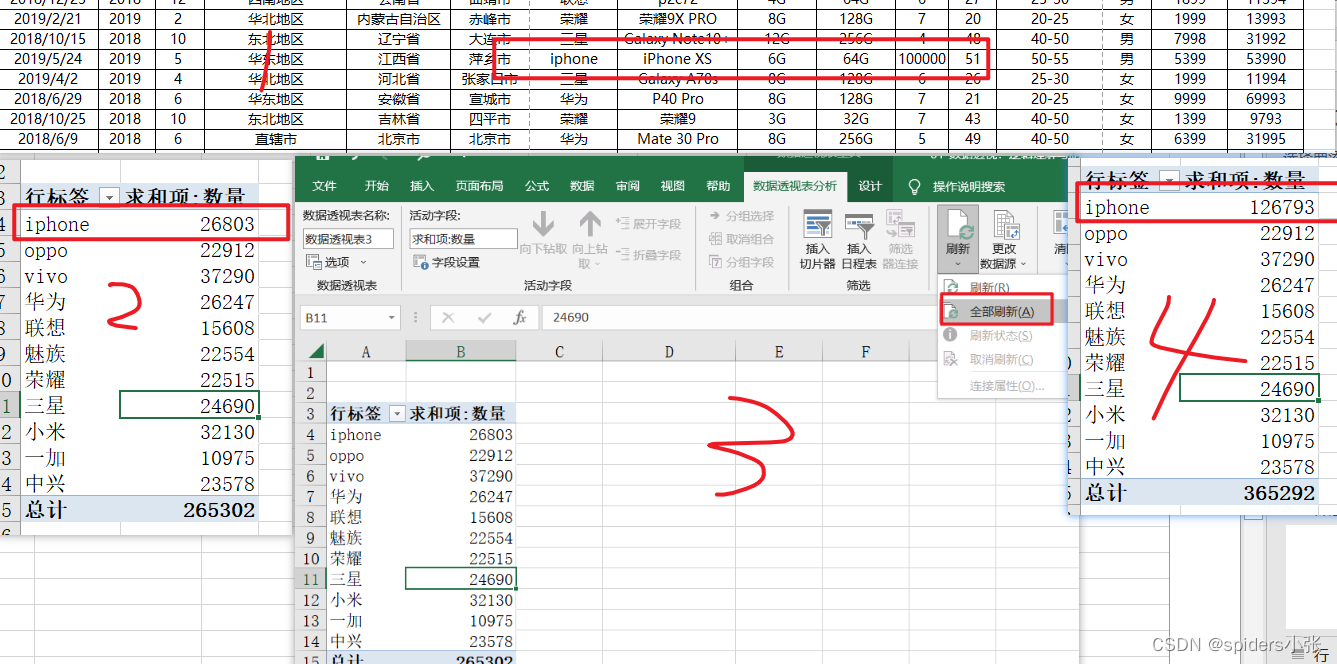Open the PivotTable Options (选项) dropdown
This screenshot has width=1337, height=664.
coord(338,262)
